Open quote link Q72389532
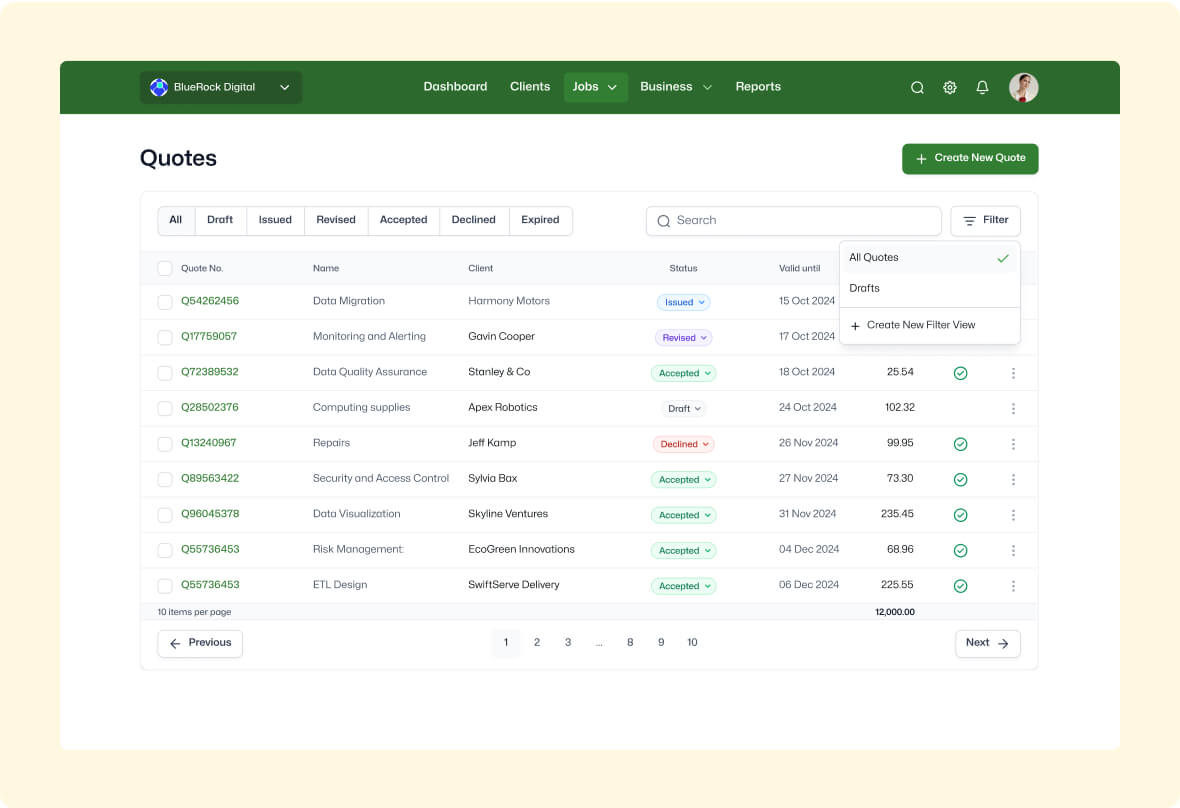The height and width of the screenshot is (808, 1180). tap(210, 372)
